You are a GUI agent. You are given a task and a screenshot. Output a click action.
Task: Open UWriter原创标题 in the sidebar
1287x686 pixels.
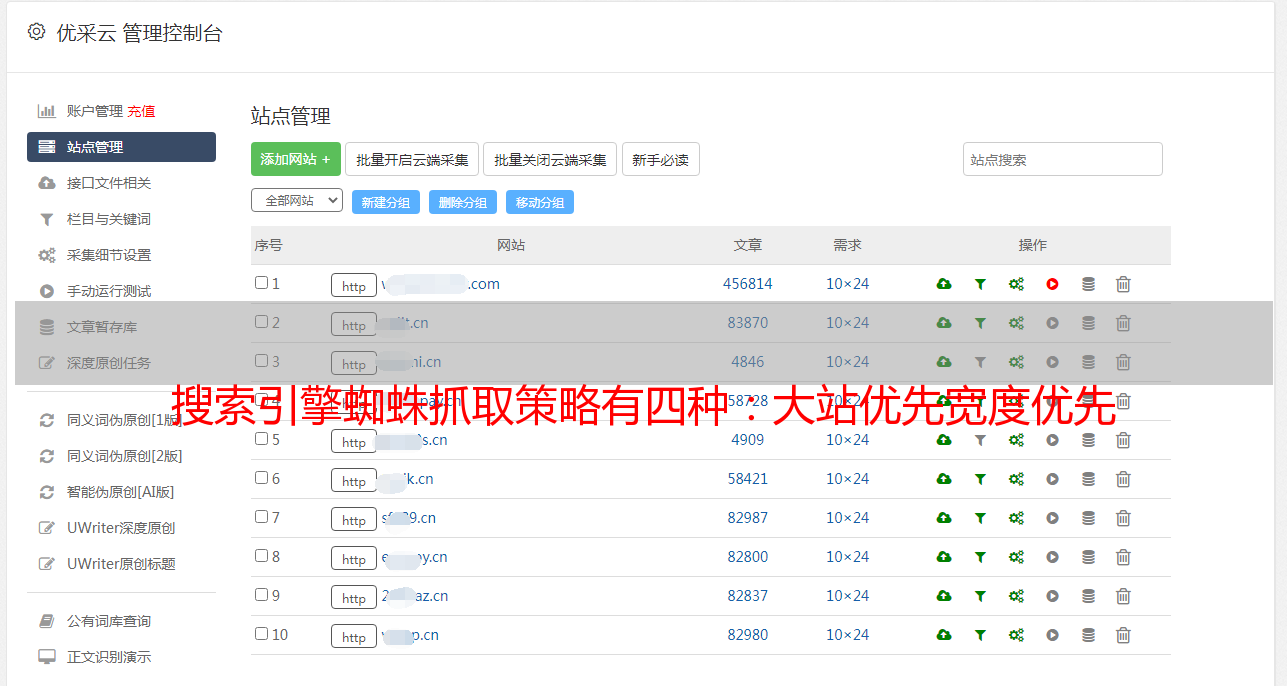(121, 564)
